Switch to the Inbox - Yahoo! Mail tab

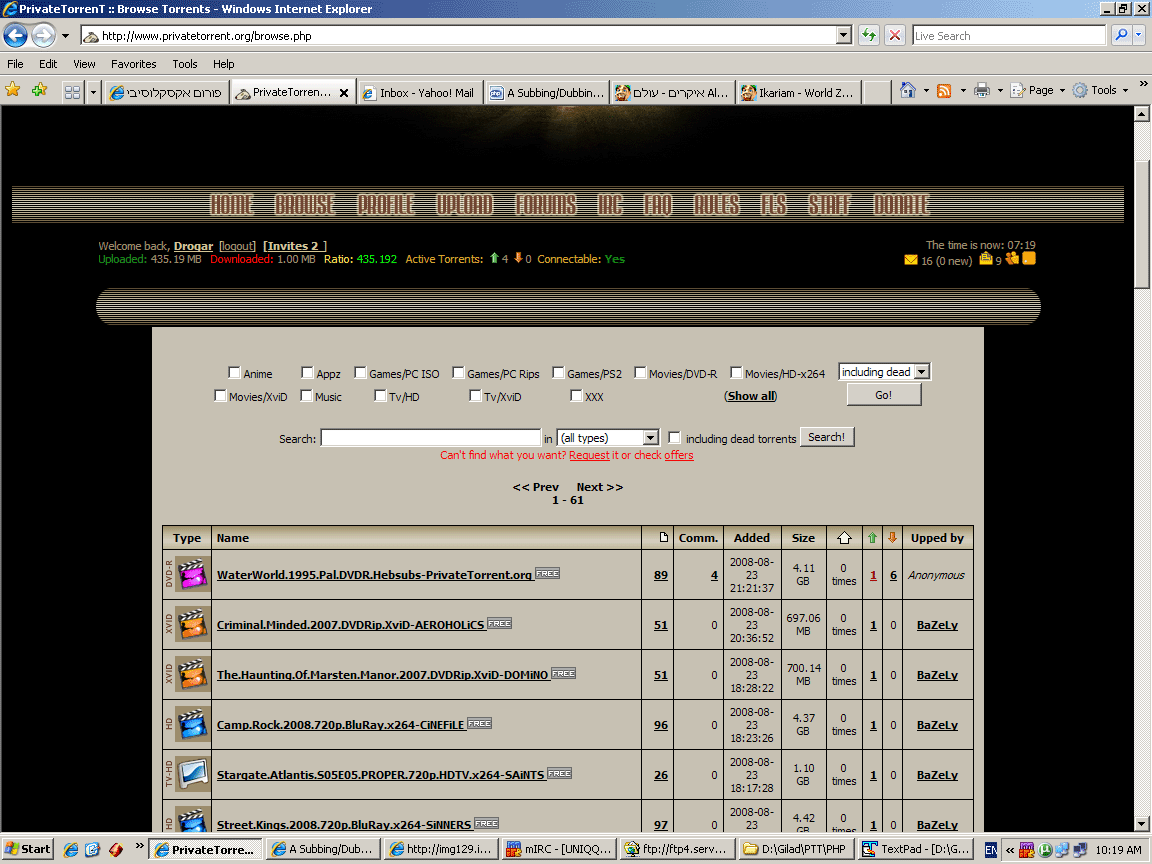419,93
